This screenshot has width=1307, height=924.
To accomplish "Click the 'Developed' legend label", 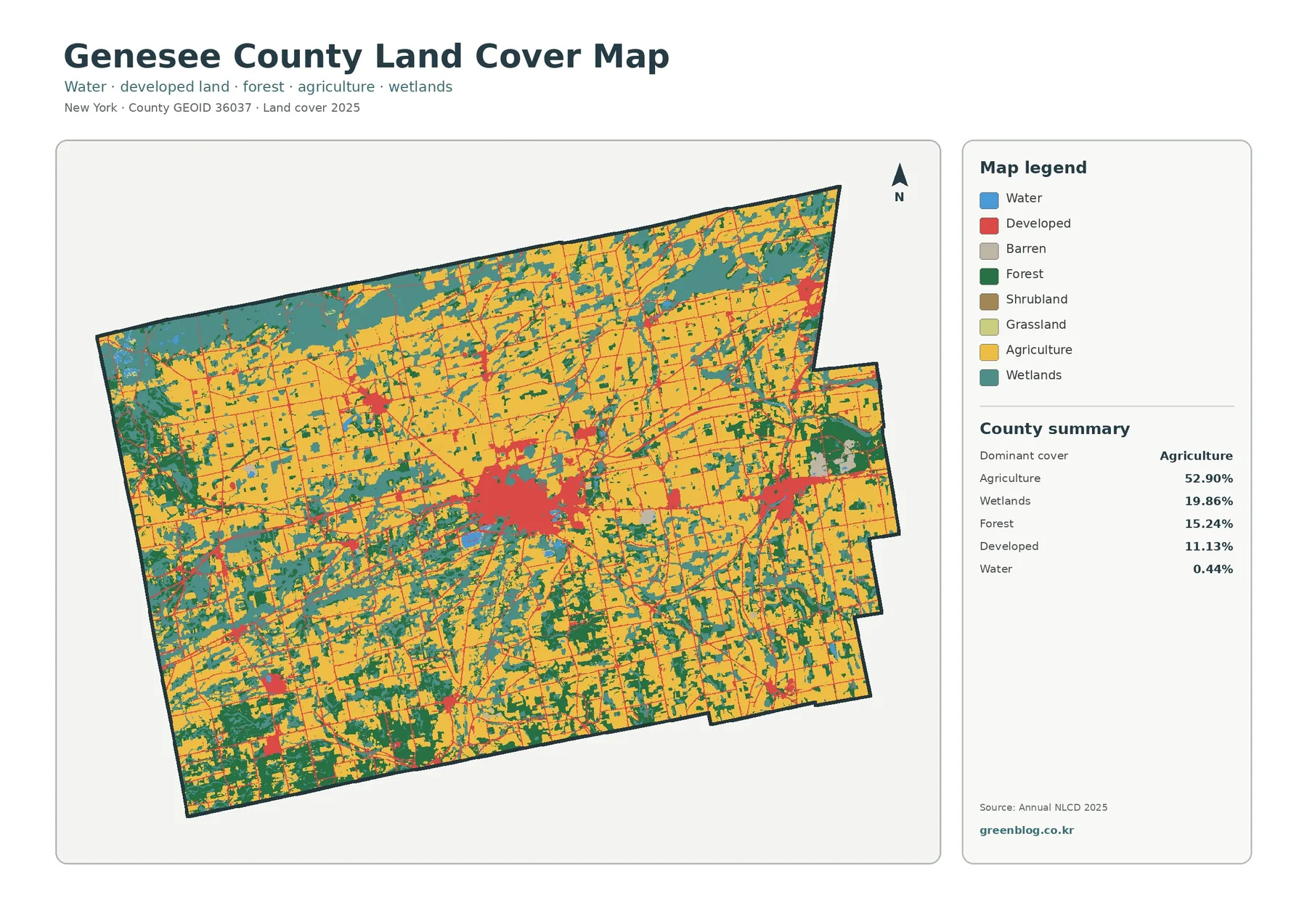I will pyautogui.click(x=1038, y=224).
